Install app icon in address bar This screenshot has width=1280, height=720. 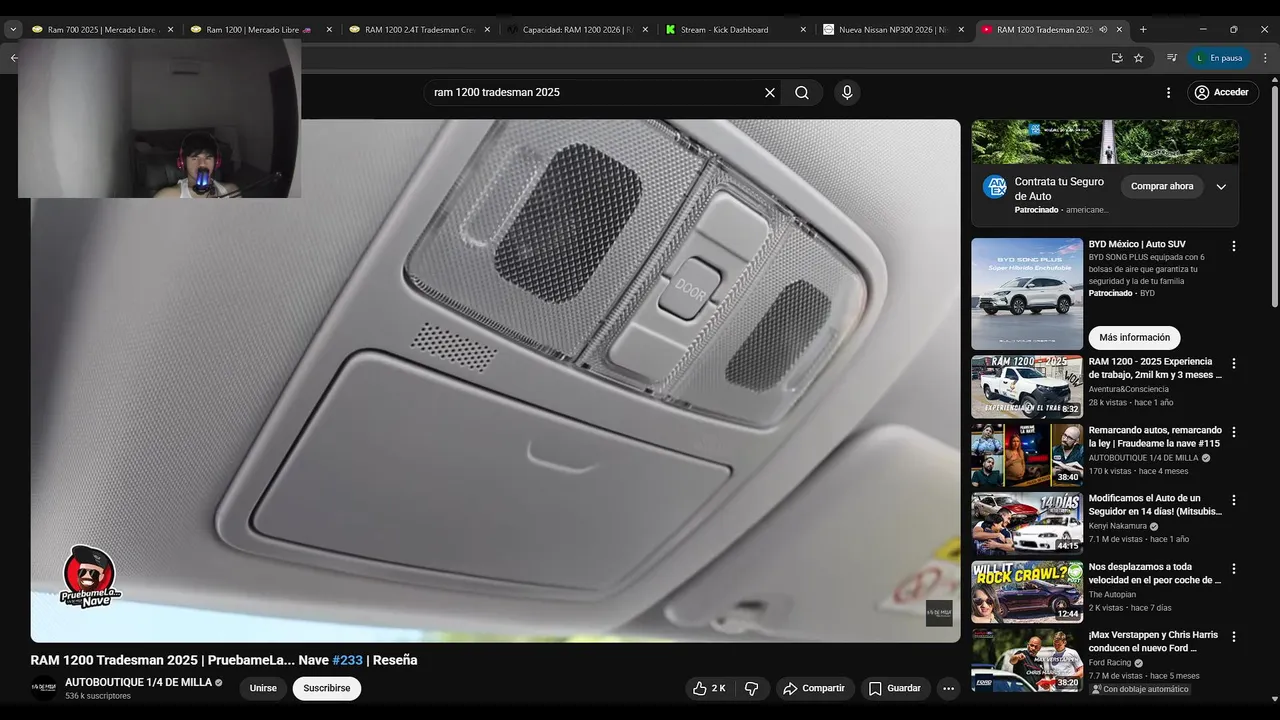pyautogui.click(x=1117, y=58)
